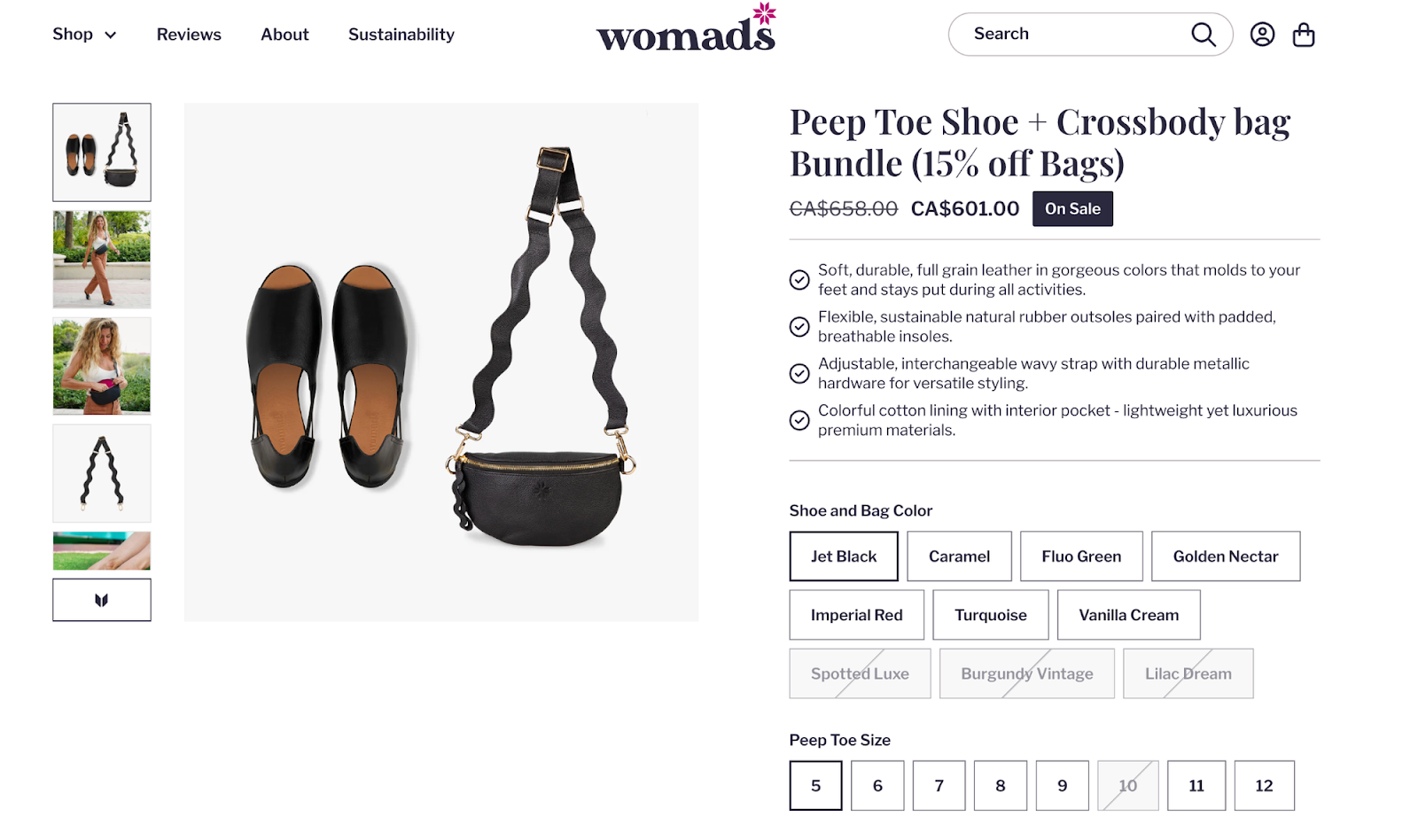Image resolution: width=1418 pixels, height=840 pixels.
Task: Open the shopping bag cart icon
Action: [x=1303, y=35]
